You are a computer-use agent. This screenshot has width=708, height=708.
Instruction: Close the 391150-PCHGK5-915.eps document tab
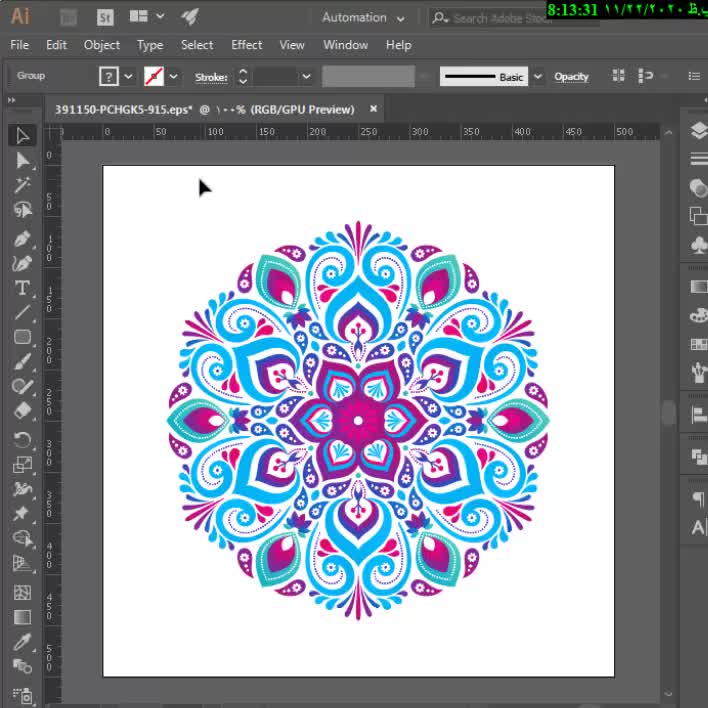click(374, 109)
